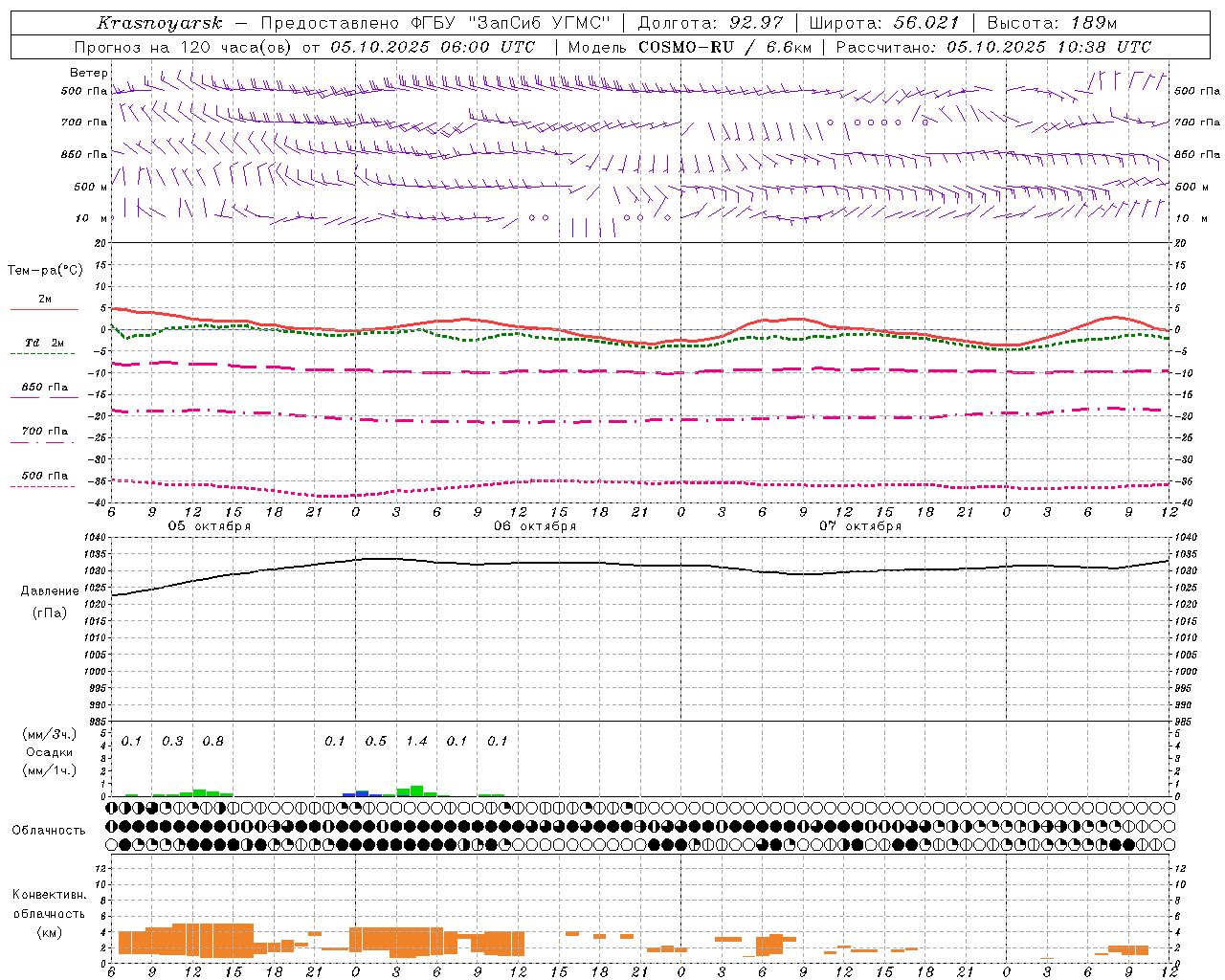Click the Прогноз на 120 часа(ов) text

[184, 47]
